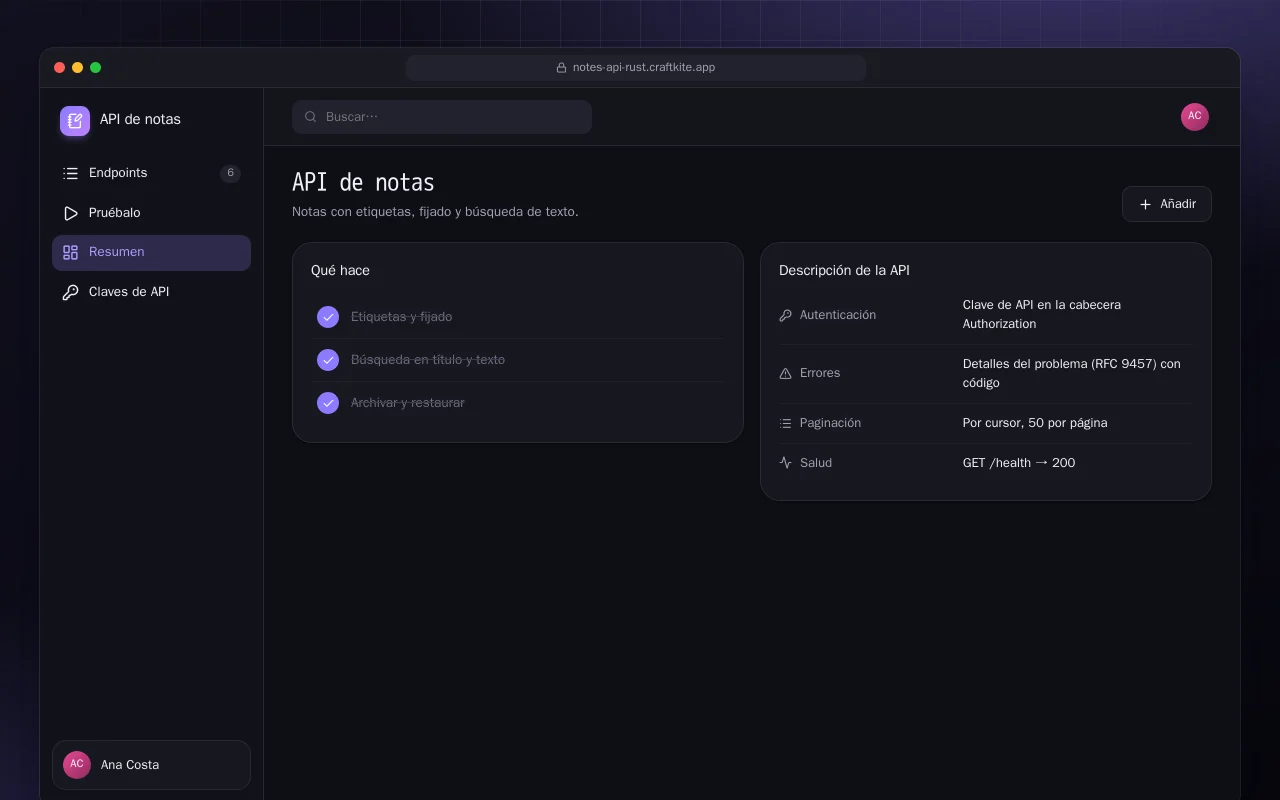Open the AC avatar in the top bar
This screenshot has height=800, width=1280.
(1195, 117)
